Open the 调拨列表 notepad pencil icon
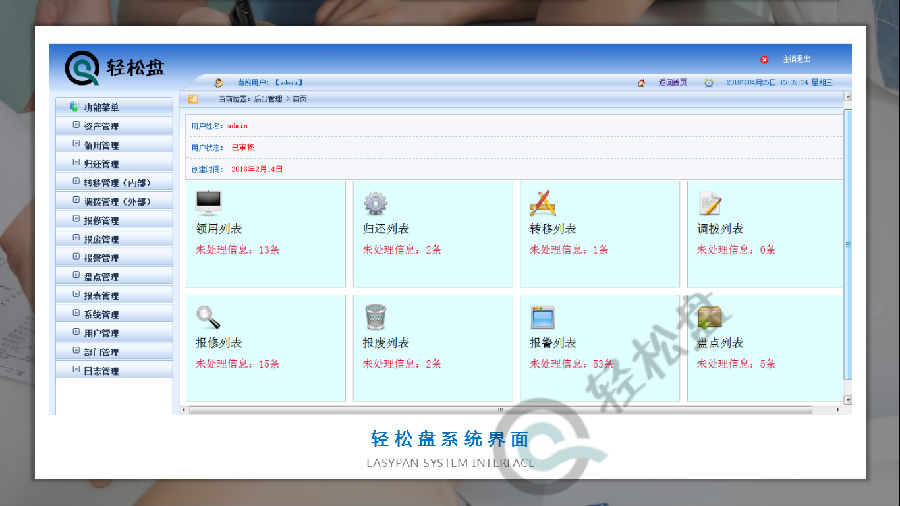Image resolution: width=900 pixels, height=506 pixels. [x=710, y=203]
